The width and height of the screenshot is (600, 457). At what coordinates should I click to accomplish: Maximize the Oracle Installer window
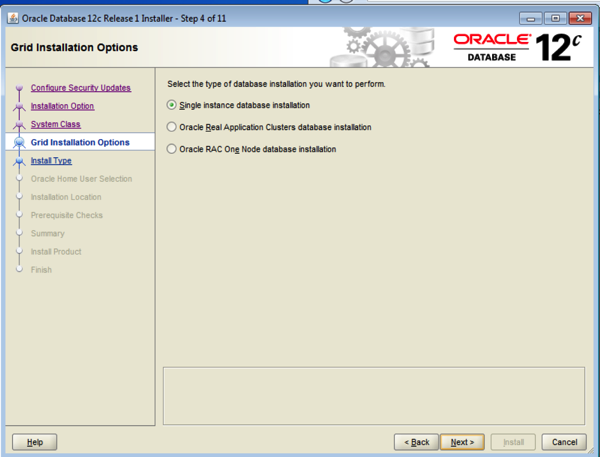(555, 18)
